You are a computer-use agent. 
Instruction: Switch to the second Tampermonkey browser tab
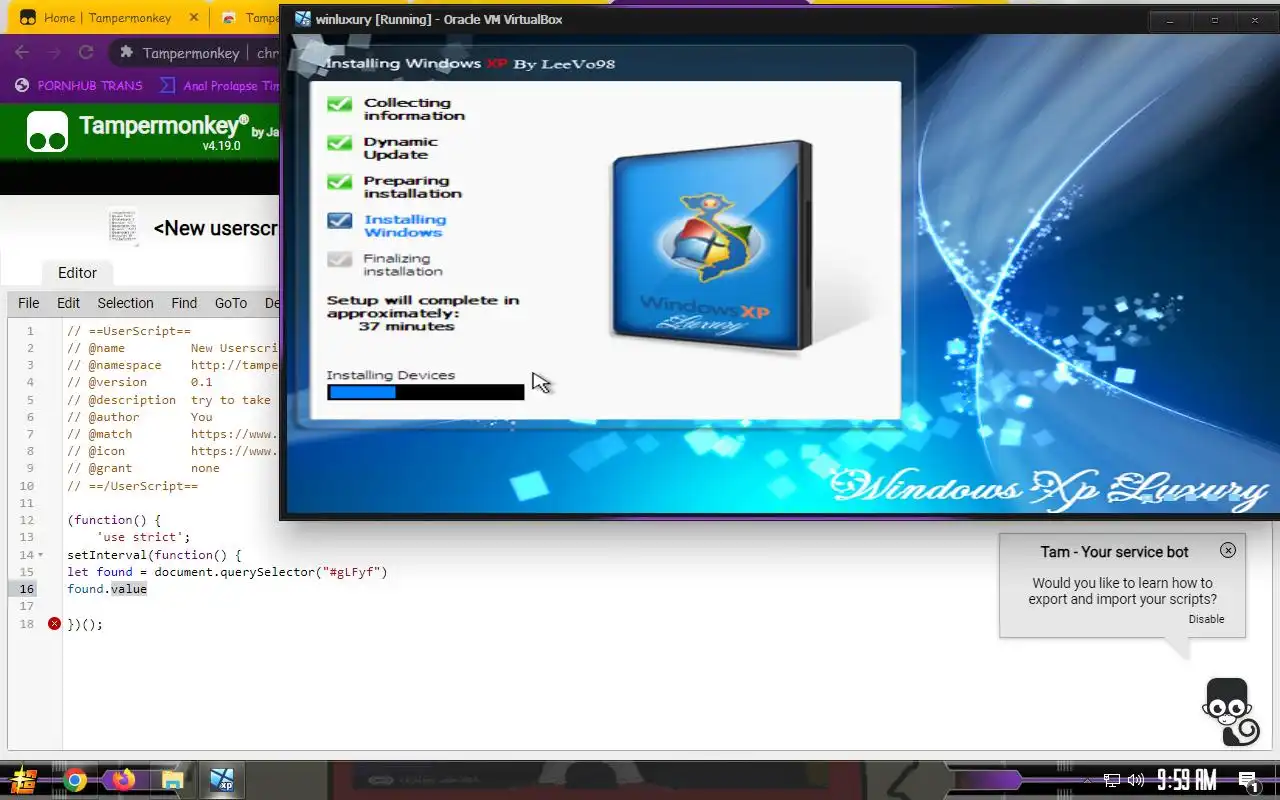click(250, 18)
